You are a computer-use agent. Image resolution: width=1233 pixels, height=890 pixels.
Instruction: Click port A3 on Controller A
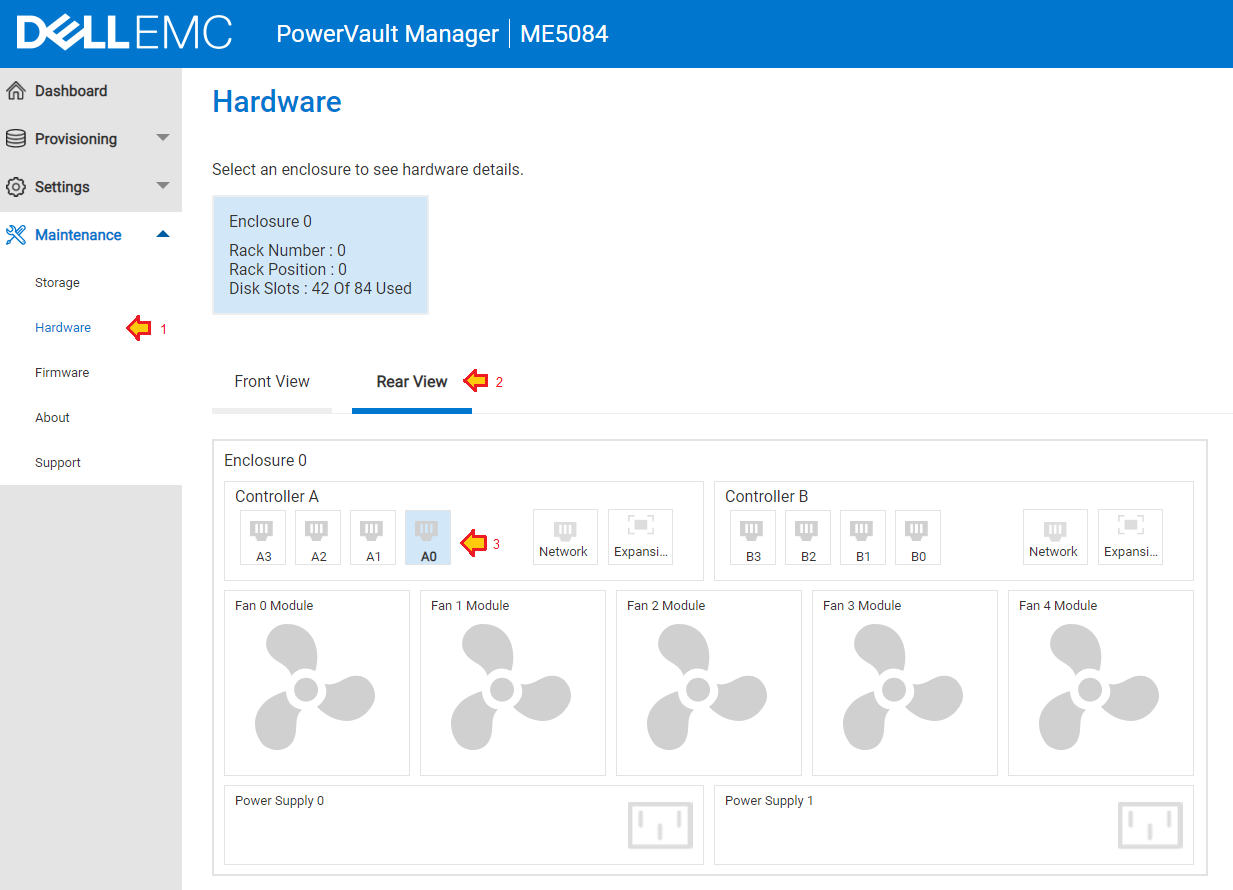pos(262,536)
